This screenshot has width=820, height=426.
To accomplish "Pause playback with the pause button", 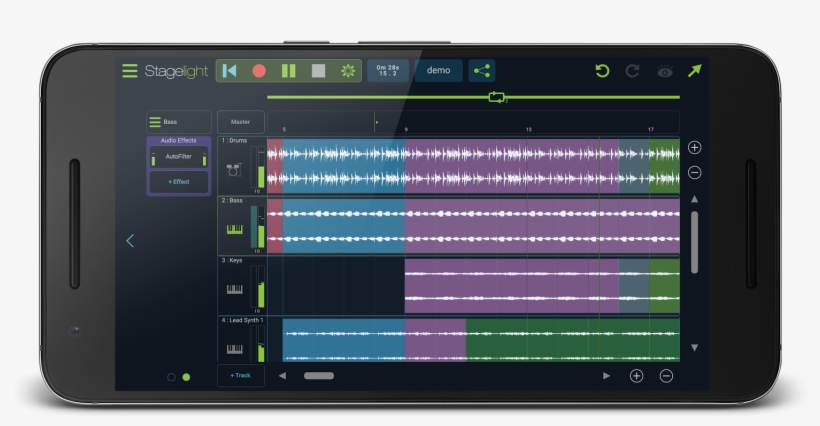I will [288, 71].
